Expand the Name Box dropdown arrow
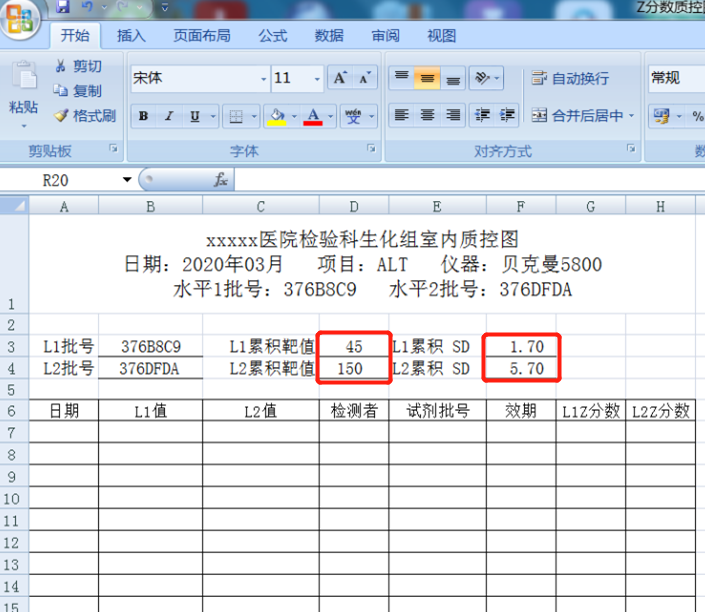The width and height of the screenshot is (705, 612). click(x=127, y=180)
